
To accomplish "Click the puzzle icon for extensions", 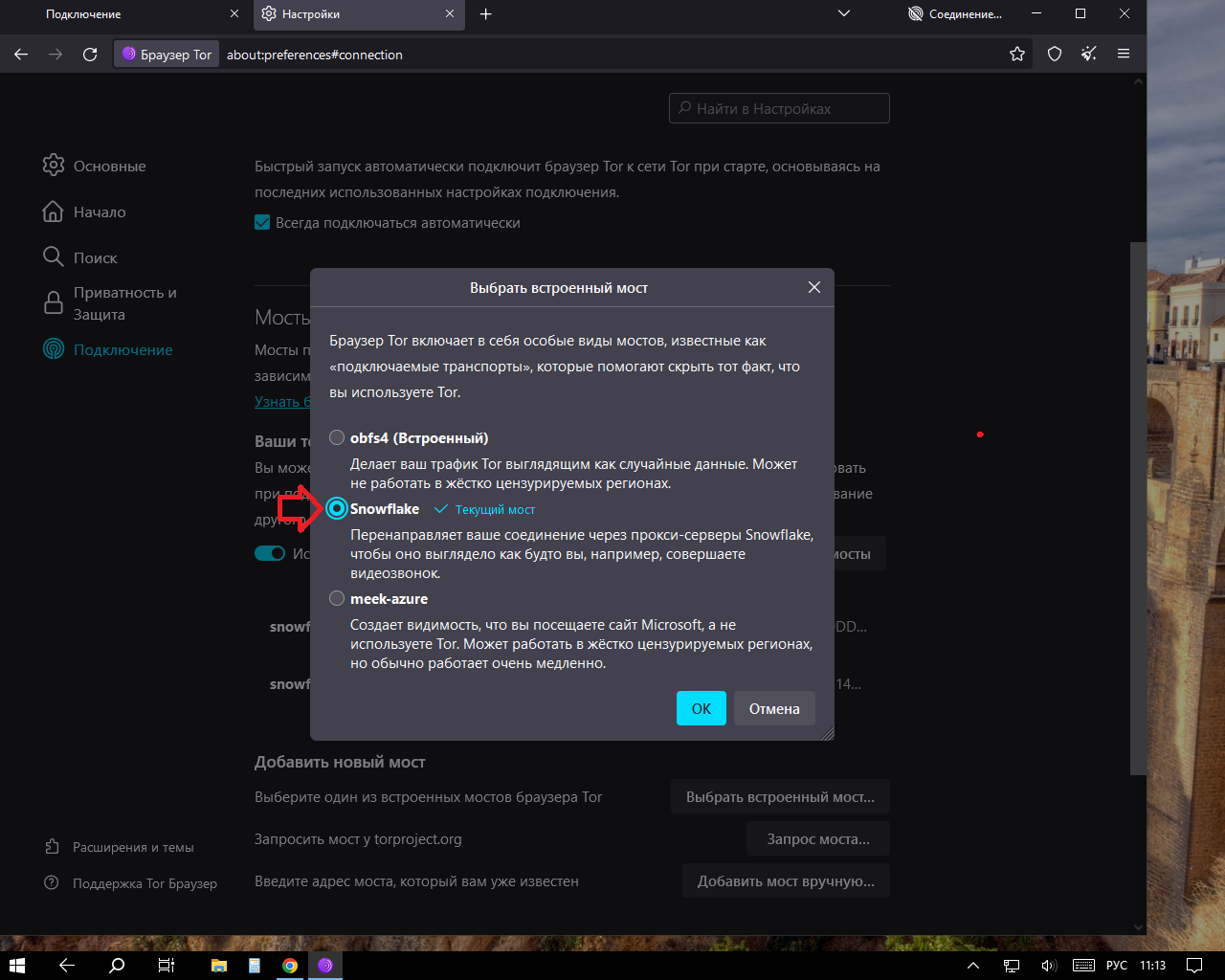I will [52, 847].
